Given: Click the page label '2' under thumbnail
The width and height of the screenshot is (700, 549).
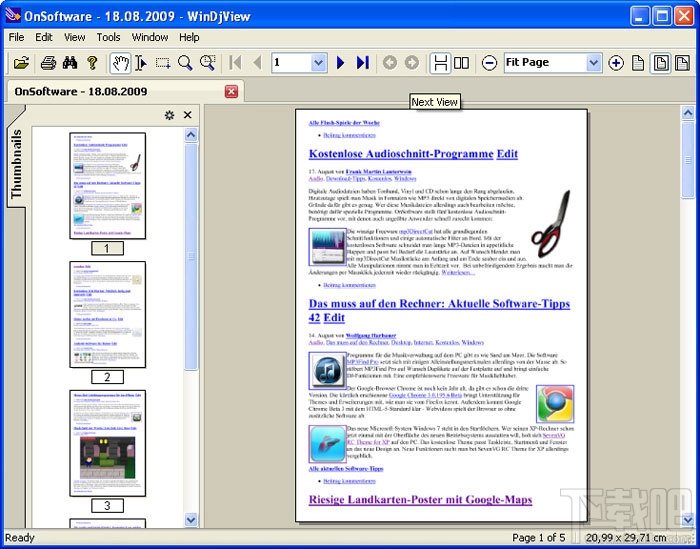Looking at the screenshot, I should click(107, 377).
